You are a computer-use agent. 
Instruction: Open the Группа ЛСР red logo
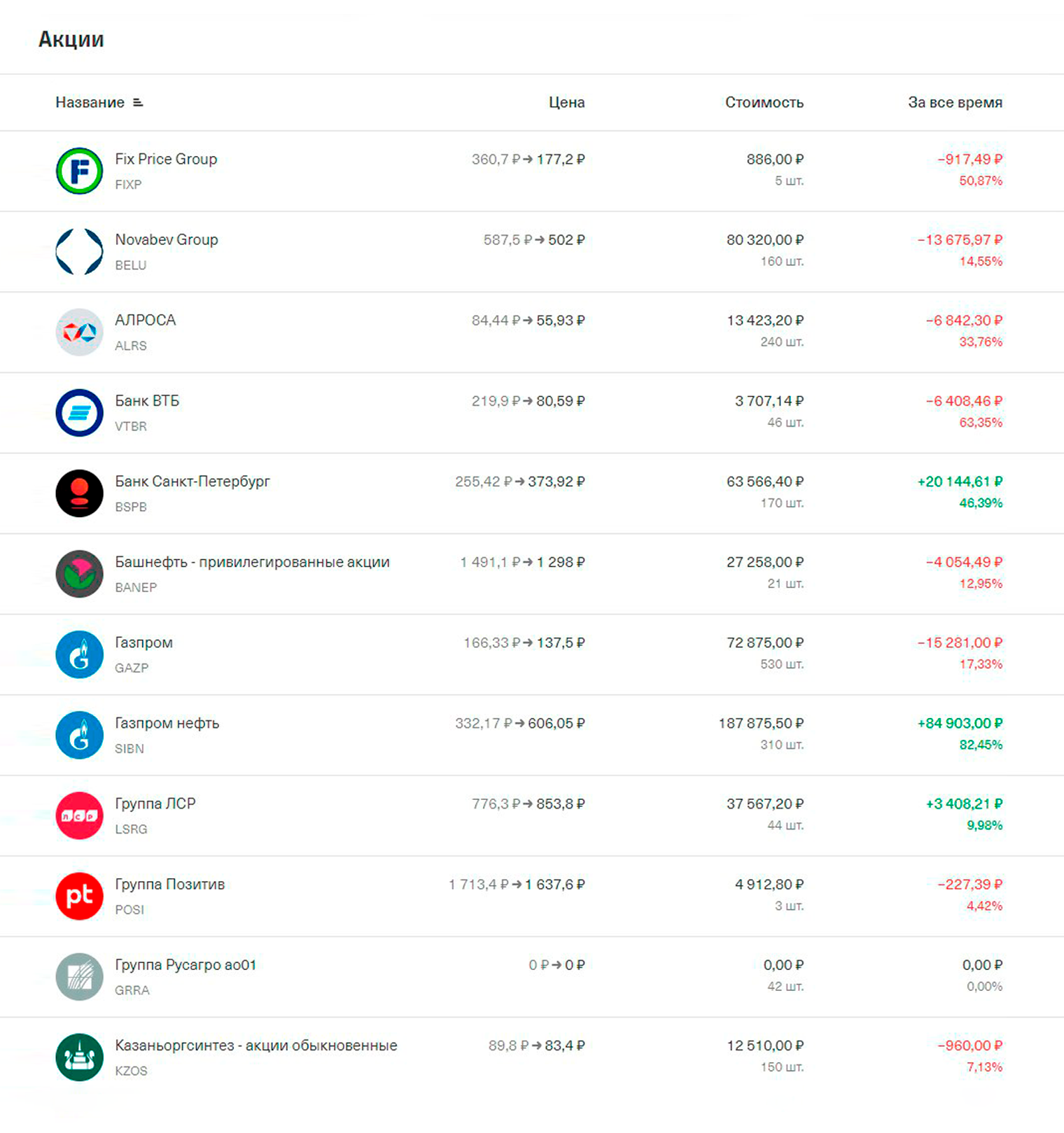79,815
